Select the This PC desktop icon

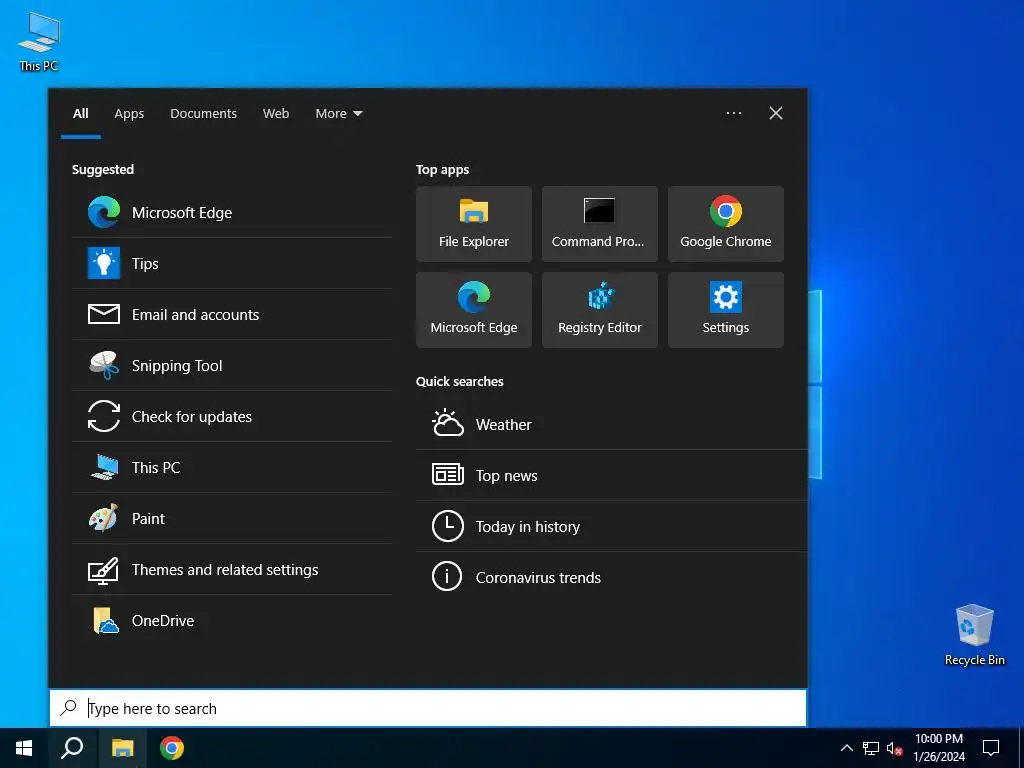(x=39, y=41)
